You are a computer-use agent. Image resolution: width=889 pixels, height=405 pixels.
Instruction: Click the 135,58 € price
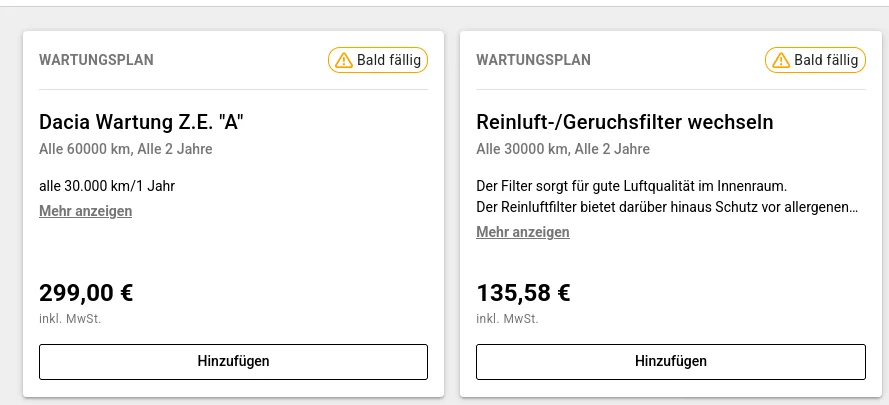tap(523, 293)
